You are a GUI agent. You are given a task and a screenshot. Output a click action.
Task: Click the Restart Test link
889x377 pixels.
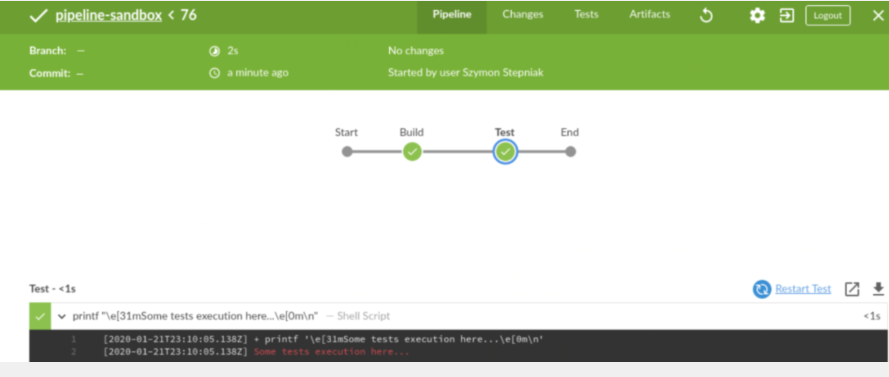pos(803,289)
